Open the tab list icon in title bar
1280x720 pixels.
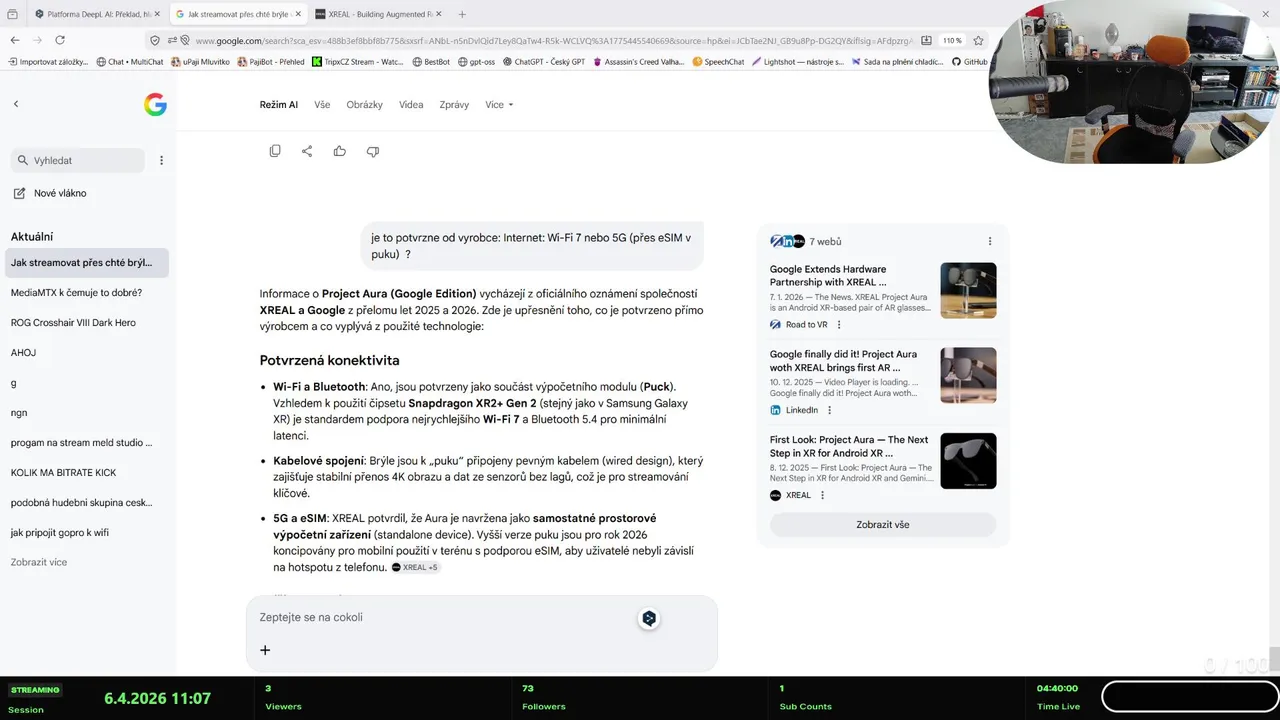pos(12,14)
